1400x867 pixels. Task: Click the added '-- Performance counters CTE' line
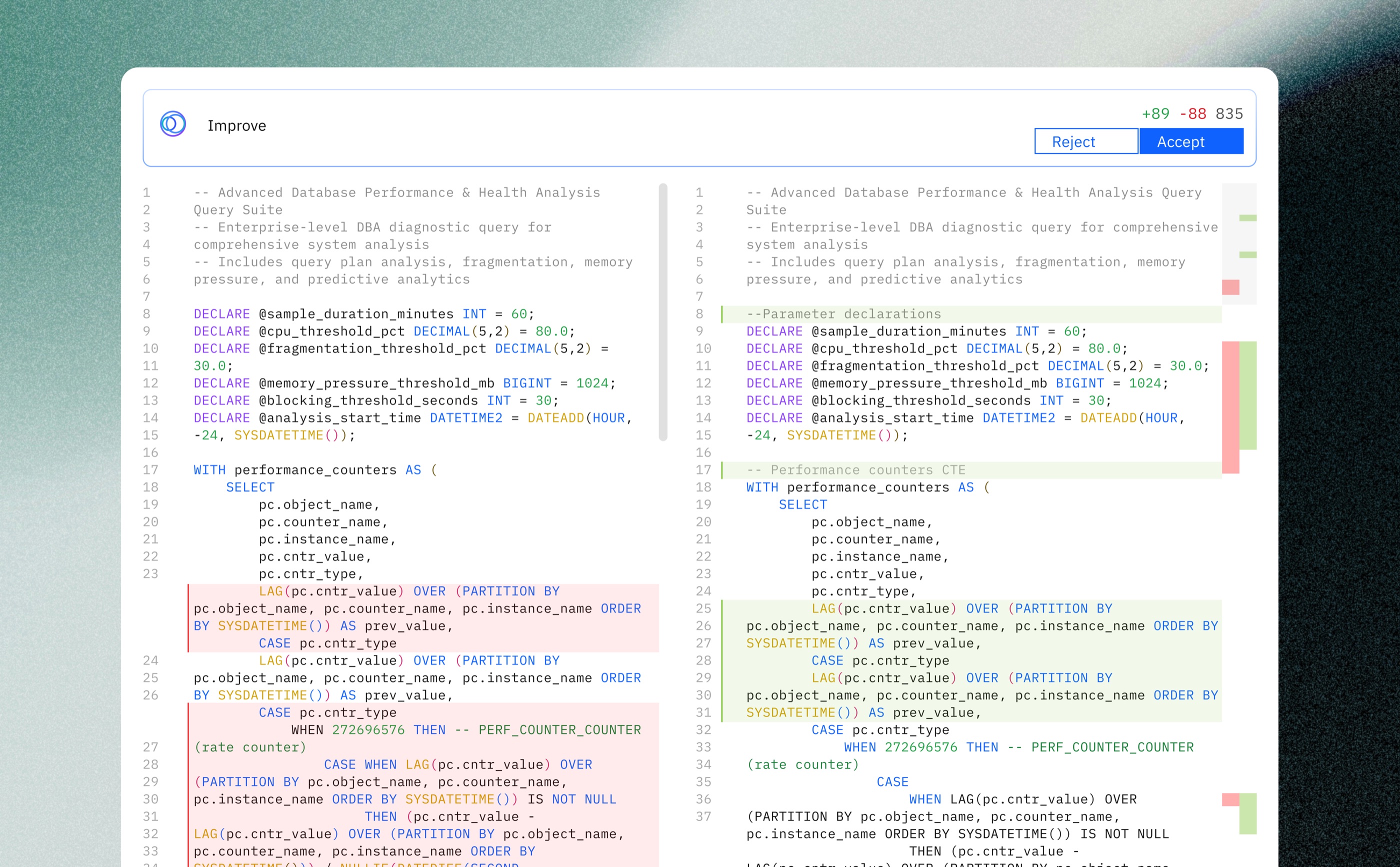971,469
